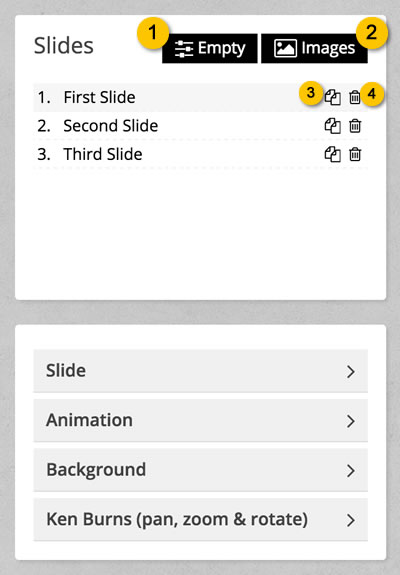Screen dimensions: 400x575
Task: Add slides from Images
Action: [314, 48]
